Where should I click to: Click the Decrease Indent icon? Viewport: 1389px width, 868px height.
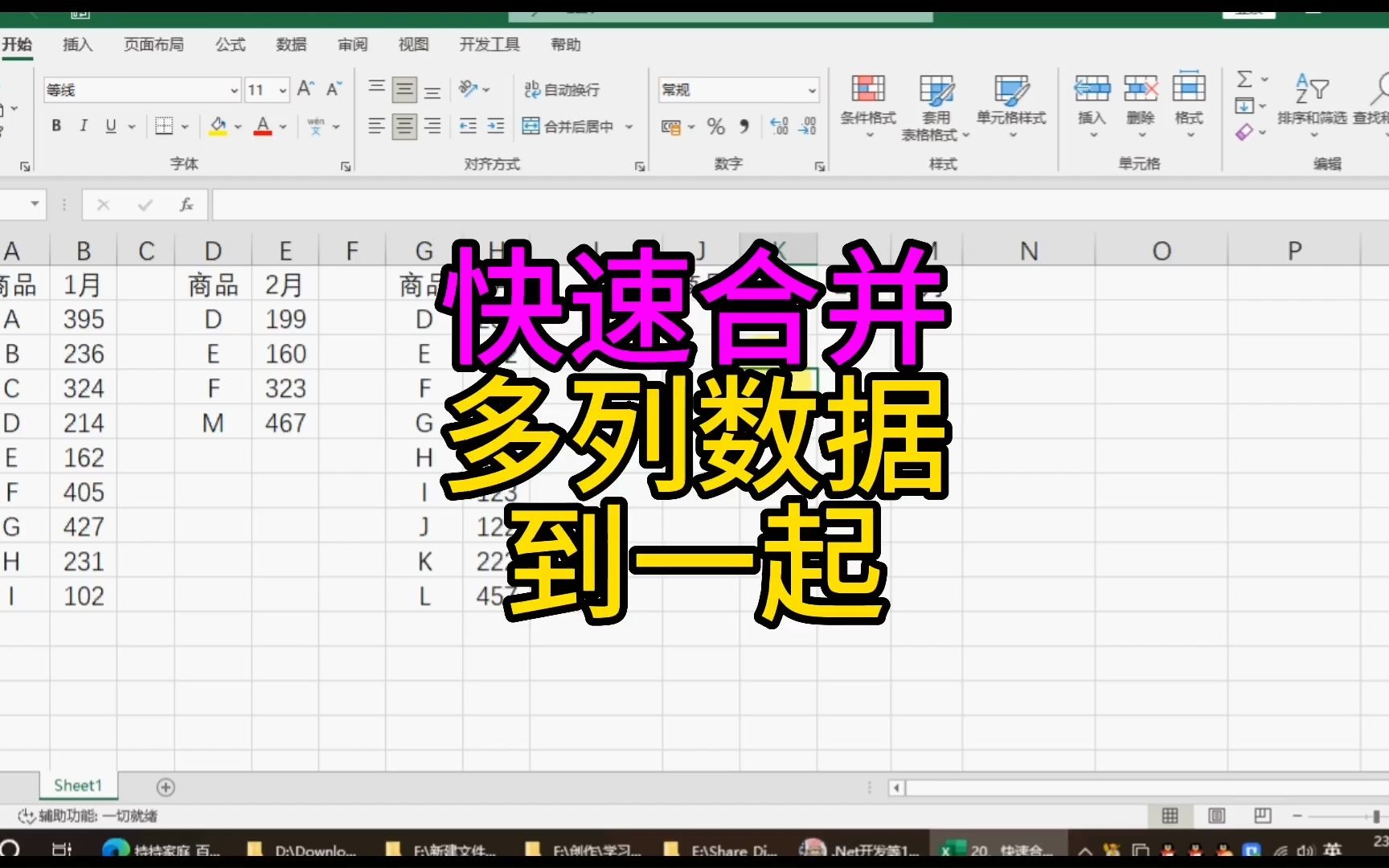[x=468, y=126]
